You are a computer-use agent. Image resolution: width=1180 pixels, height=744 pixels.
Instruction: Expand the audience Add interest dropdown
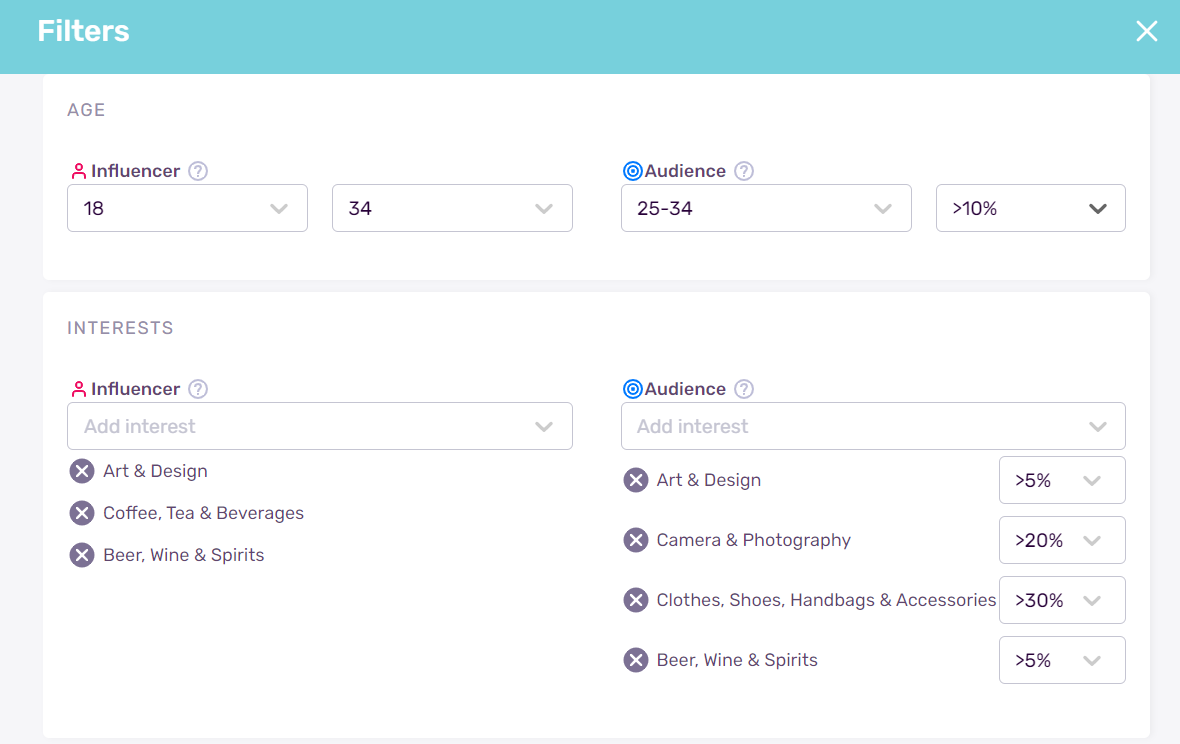tap(873, 425)
